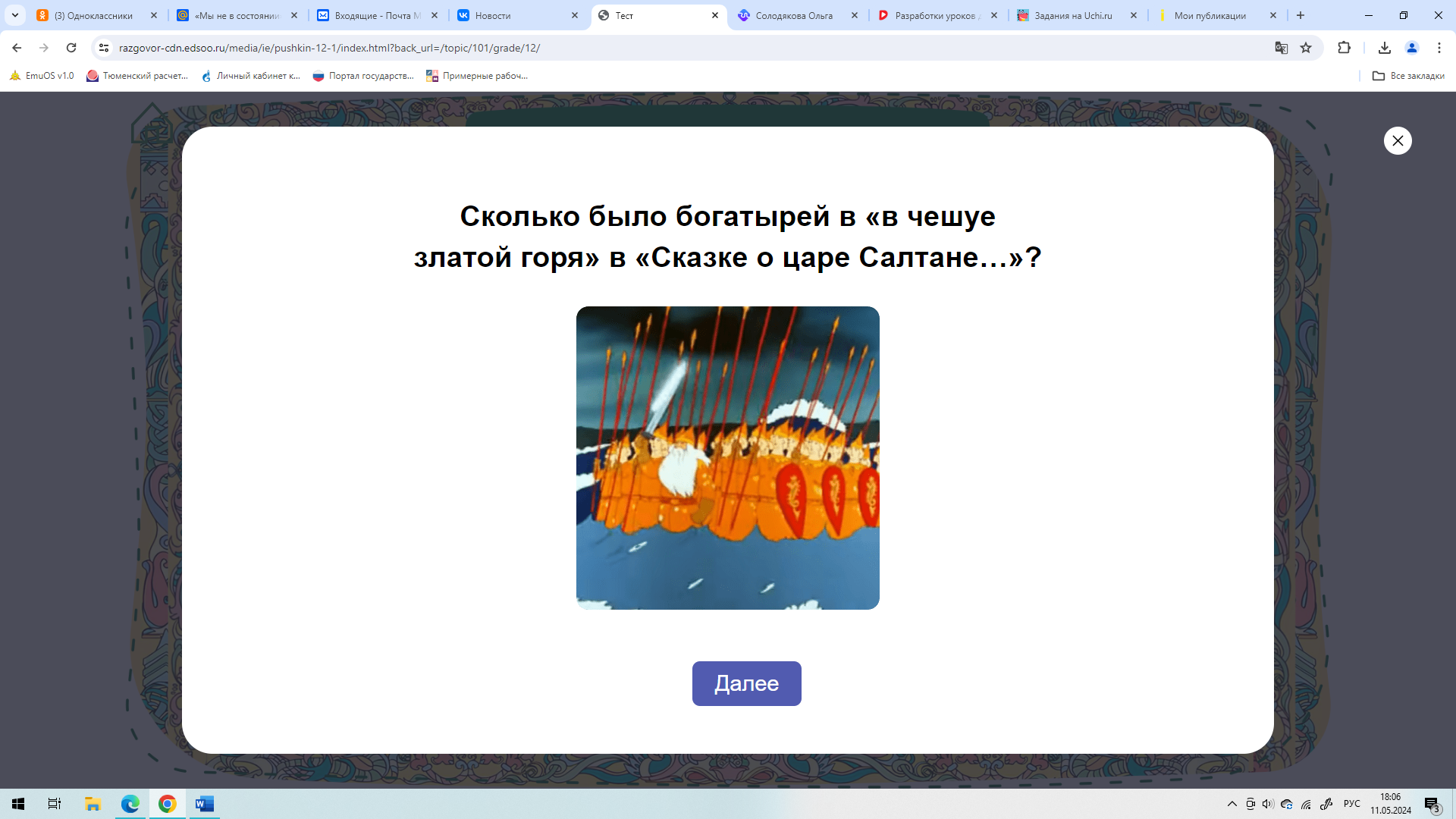
Task: Open the network tray icon
Action: pyautogui.click(x=1306, y=804)
